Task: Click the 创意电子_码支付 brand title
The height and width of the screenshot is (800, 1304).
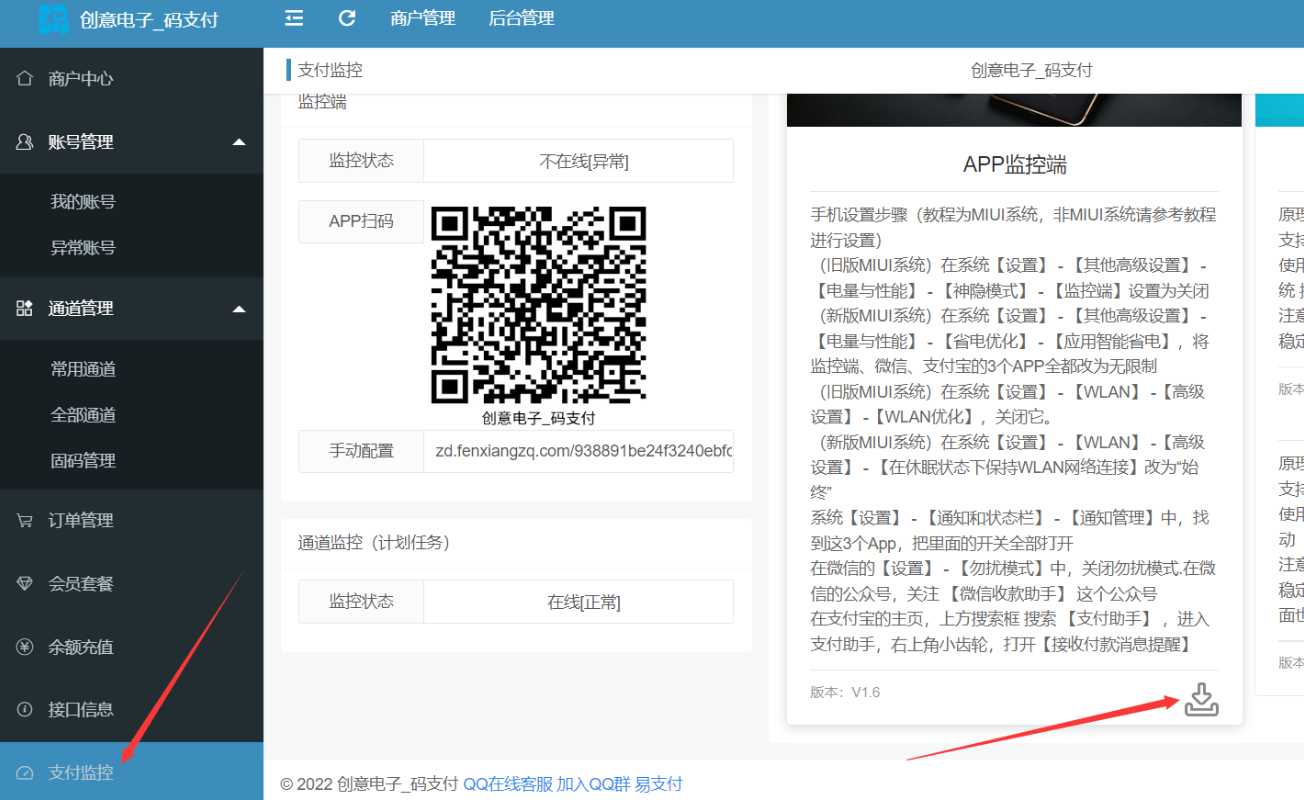Action: 149,20
